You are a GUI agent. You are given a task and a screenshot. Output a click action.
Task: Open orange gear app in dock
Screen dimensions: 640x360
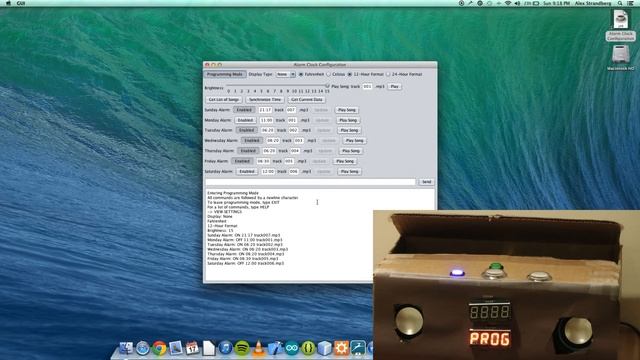point(341,348)
